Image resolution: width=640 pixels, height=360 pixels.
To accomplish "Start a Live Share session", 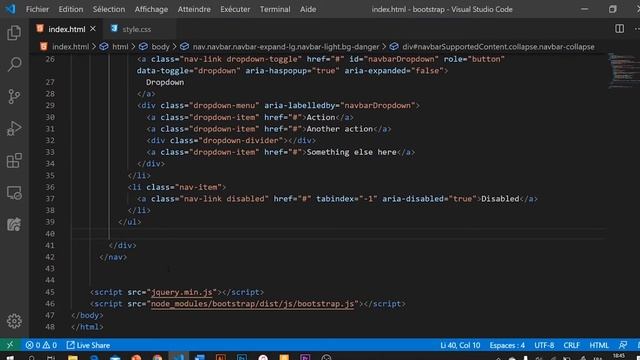I will 88,345.
